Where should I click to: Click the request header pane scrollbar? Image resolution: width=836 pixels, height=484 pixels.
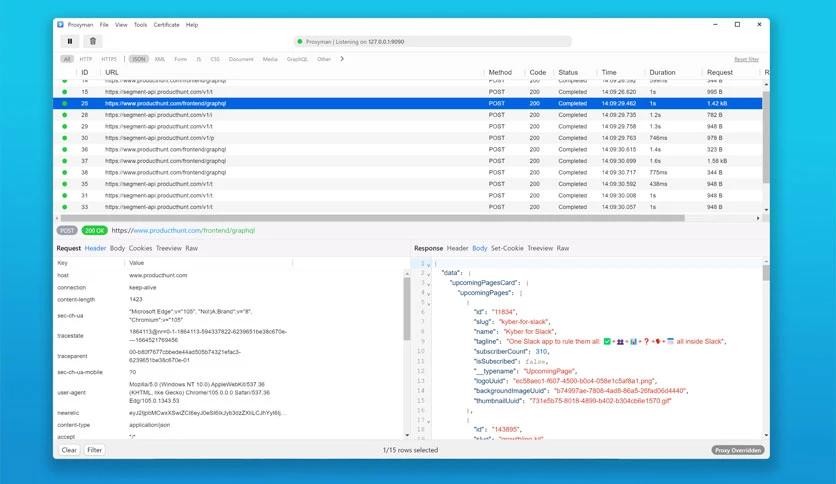point(407,309)
